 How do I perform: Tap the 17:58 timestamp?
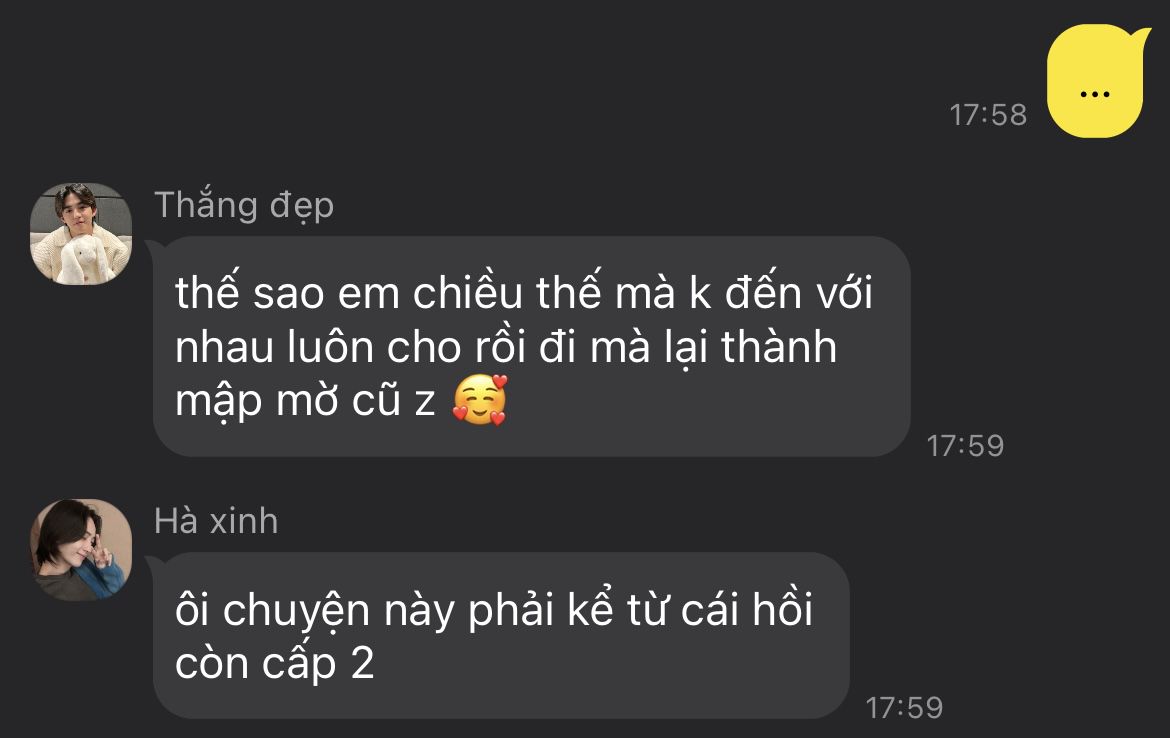click(988, 115)
